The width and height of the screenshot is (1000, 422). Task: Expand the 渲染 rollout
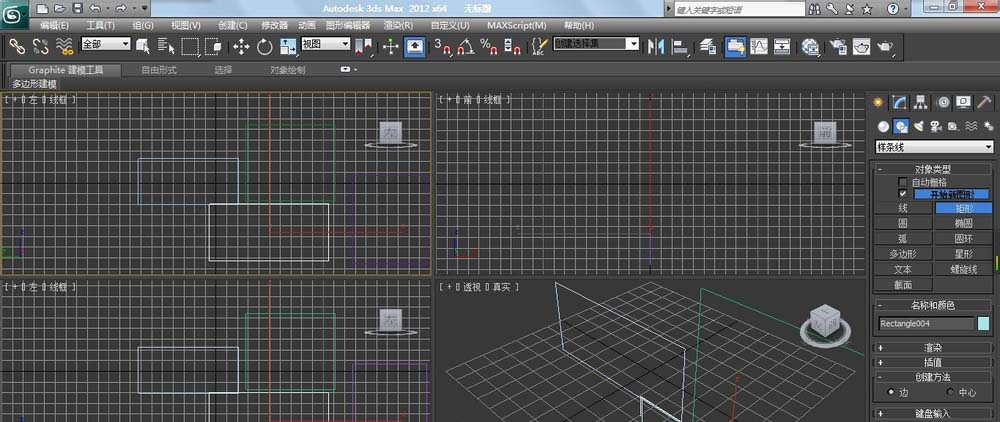click(933, 348)
